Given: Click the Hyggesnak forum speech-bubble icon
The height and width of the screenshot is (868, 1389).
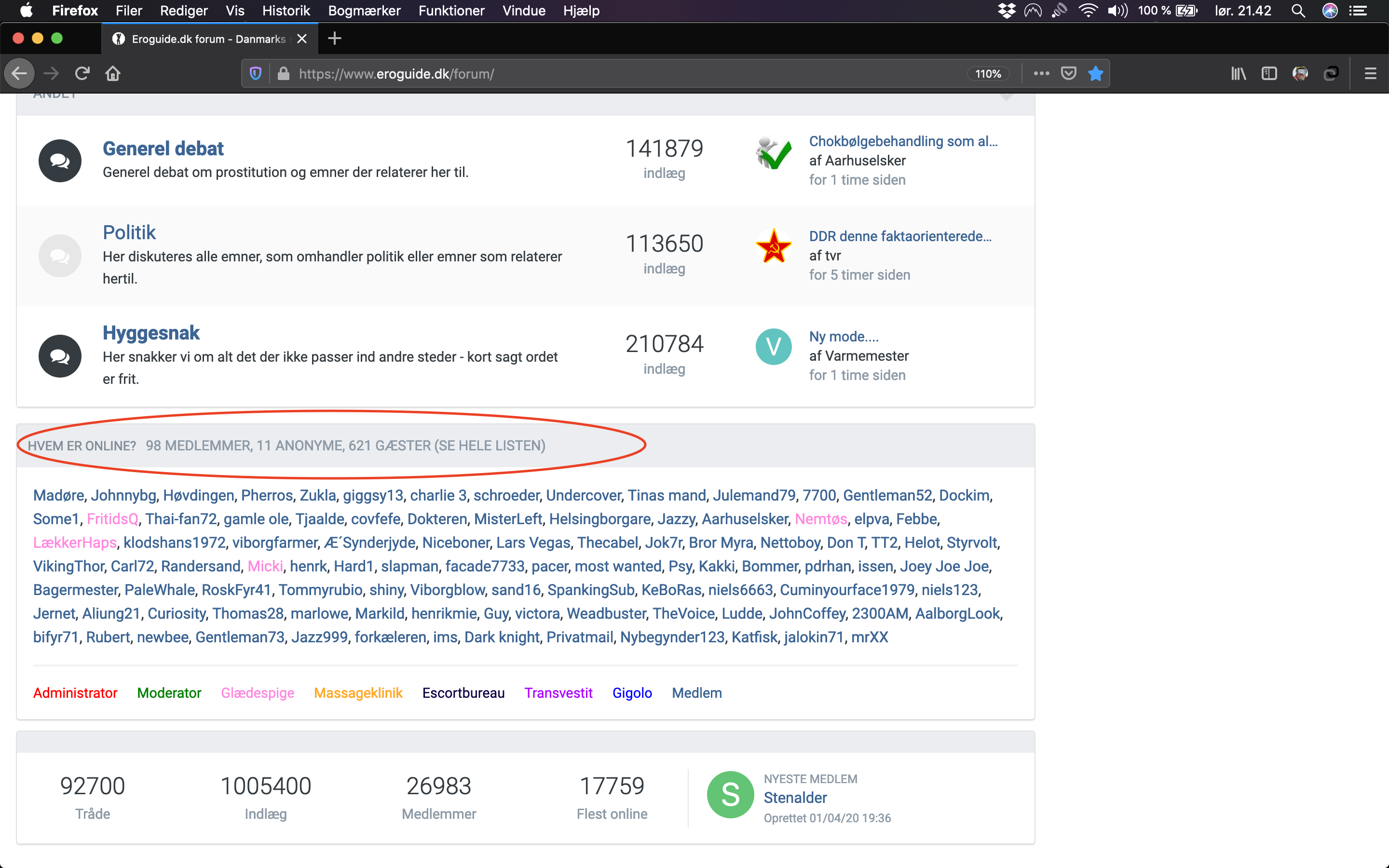Looking at the screenshot, I should [x=60, y=356].
